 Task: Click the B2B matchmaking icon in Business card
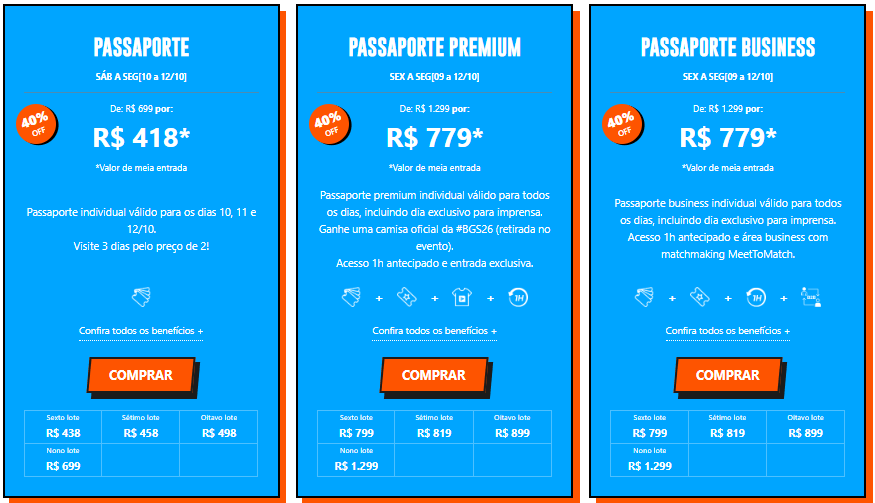(x=811, y=297)
